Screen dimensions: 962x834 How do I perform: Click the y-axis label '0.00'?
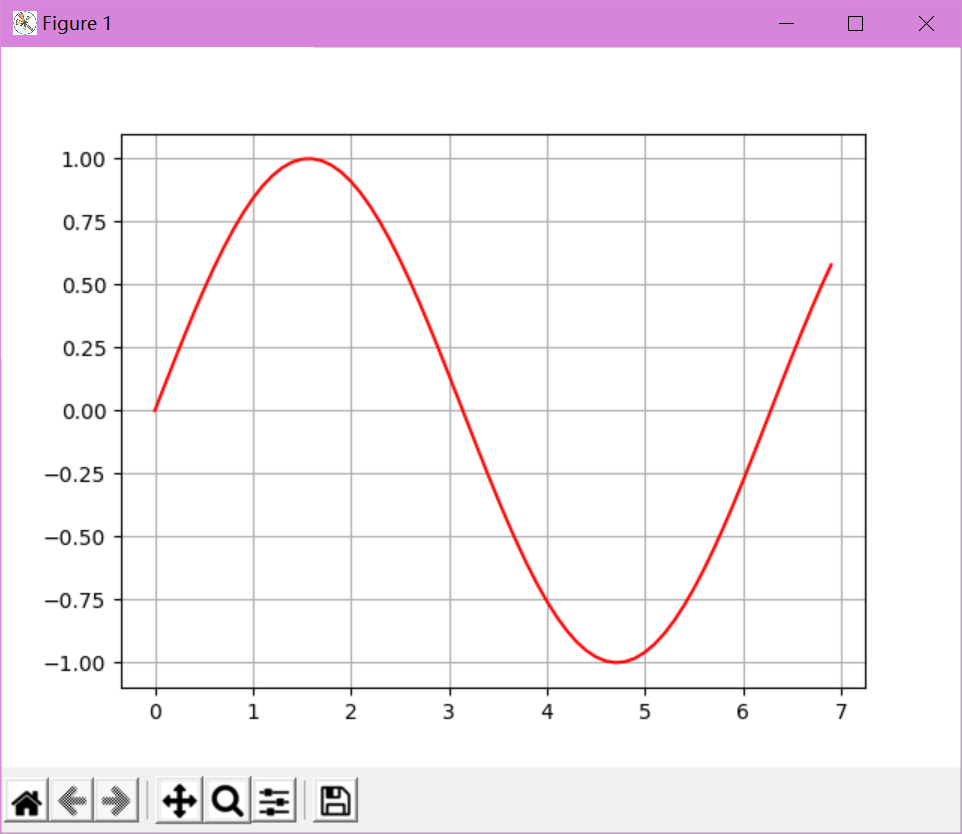click(x=83, y=411)
